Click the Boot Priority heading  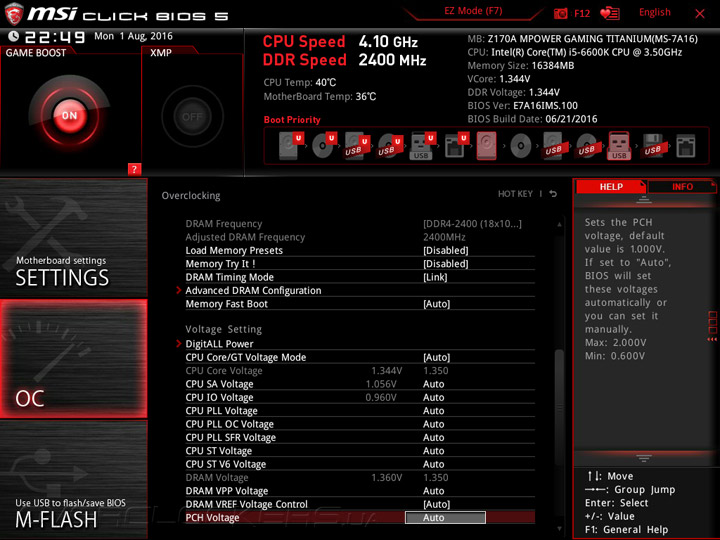[292, 120]
